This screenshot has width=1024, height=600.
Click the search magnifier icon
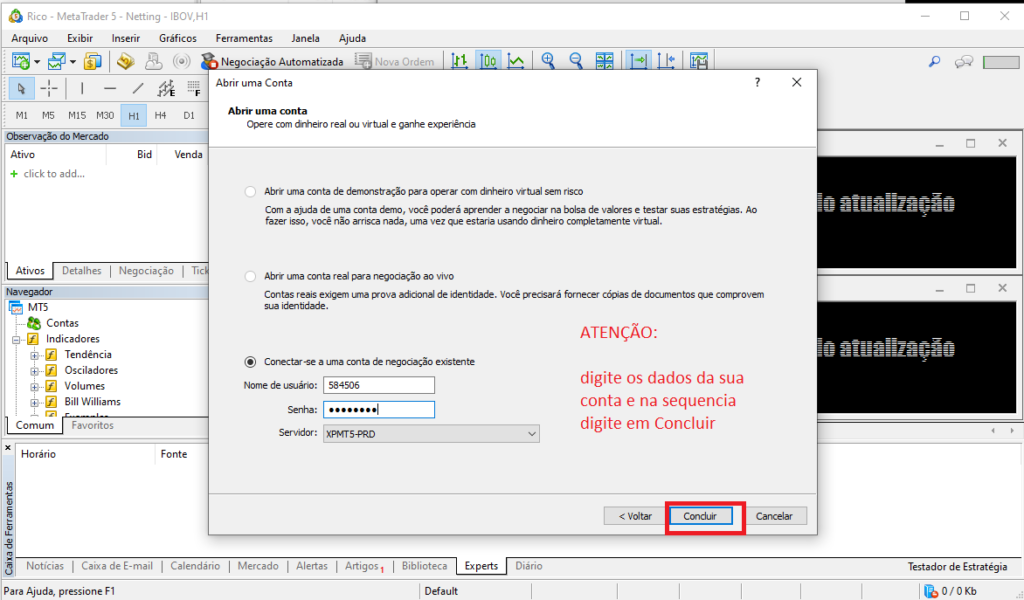(935, 62)
